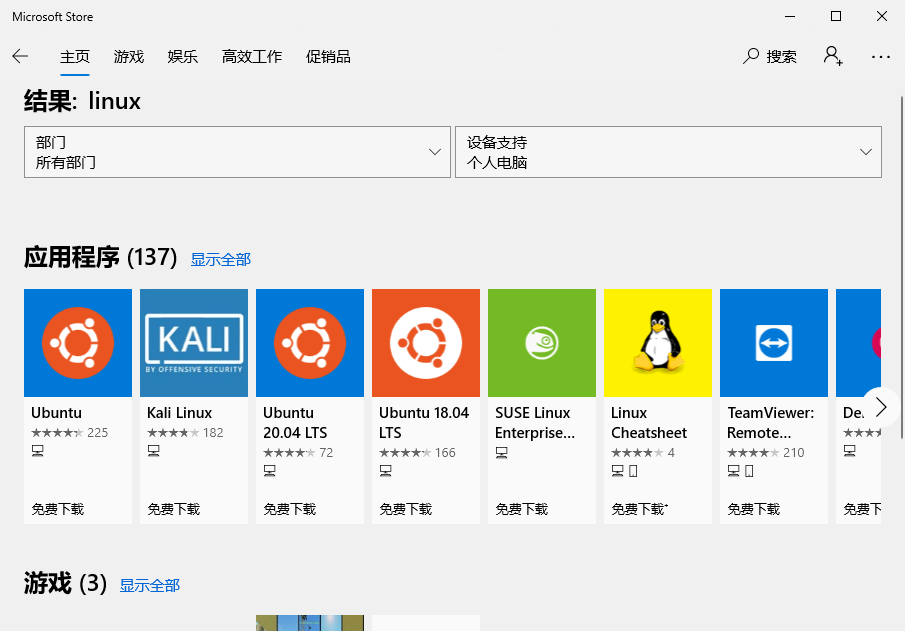Click 免费下载 under Linux Cheatsheet
Viewport: 905px width, 631px height.
639,509
